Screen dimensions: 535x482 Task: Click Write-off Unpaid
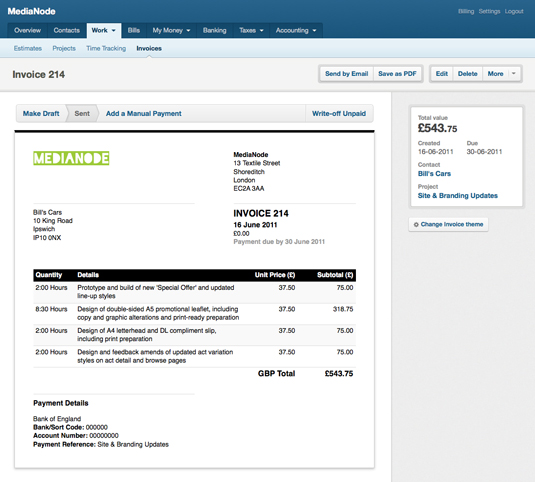point(339,114)
